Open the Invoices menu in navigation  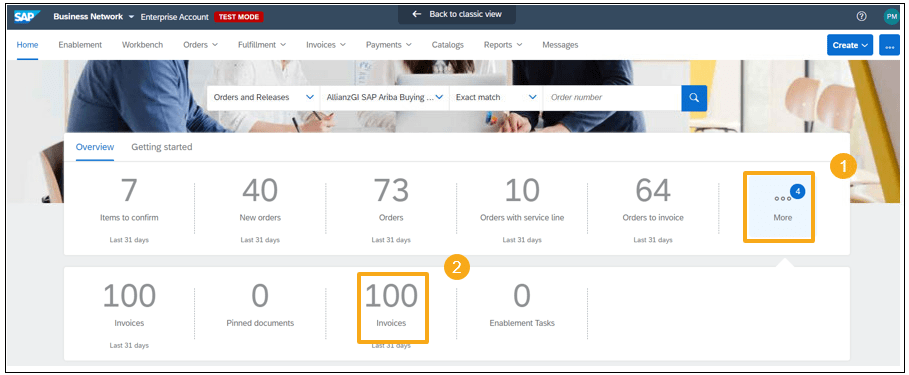[326, 45]
